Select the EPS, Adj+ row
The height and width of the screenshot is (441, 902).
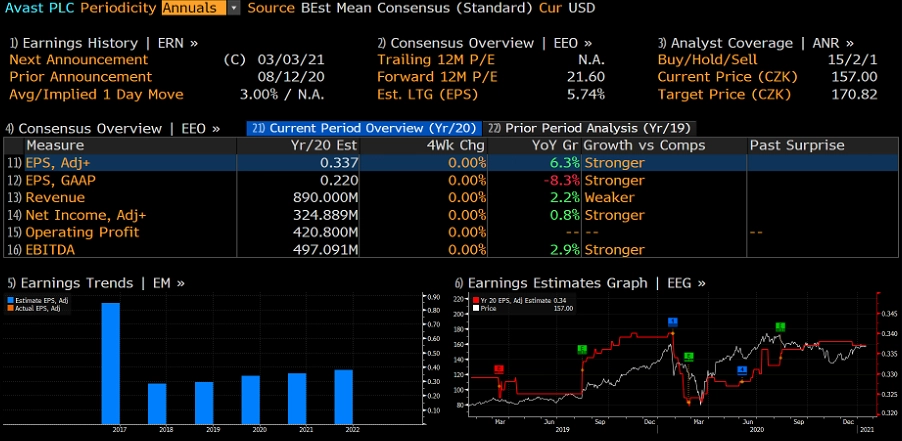pos(450,163)
